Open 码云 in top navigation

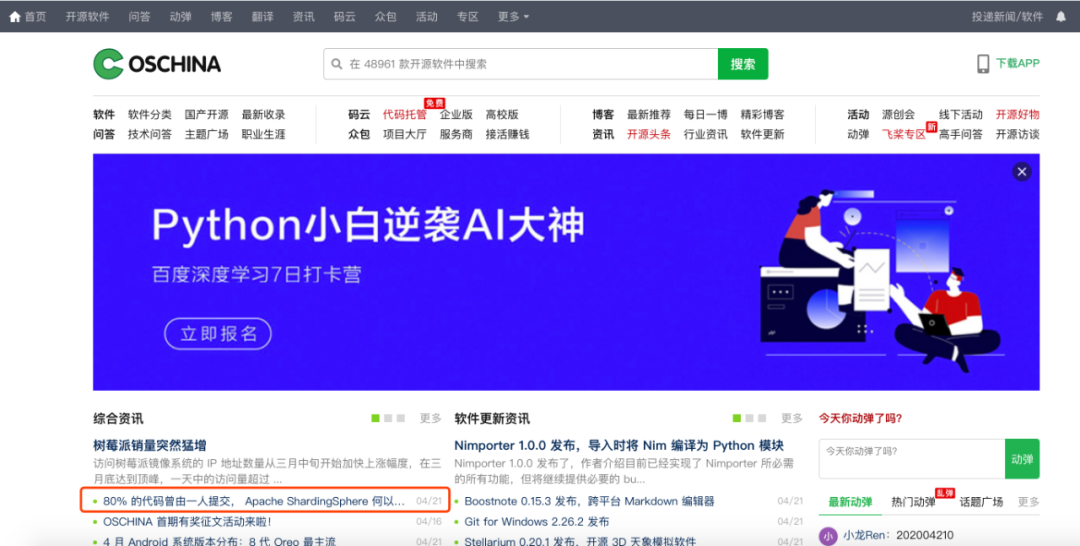[344, 17]
